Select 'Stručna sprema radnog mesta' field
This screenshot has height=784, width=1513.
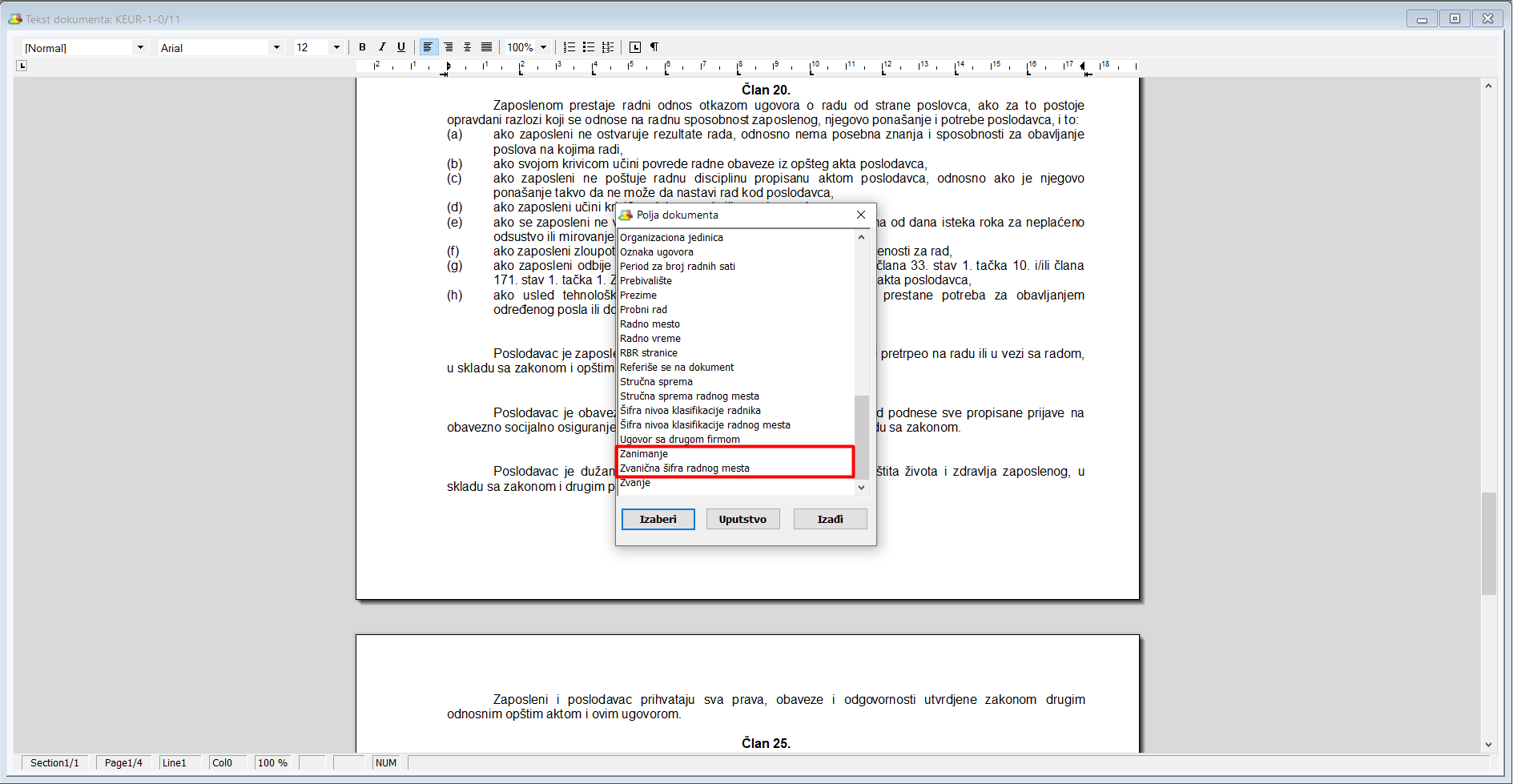click(x=736, y=396)
